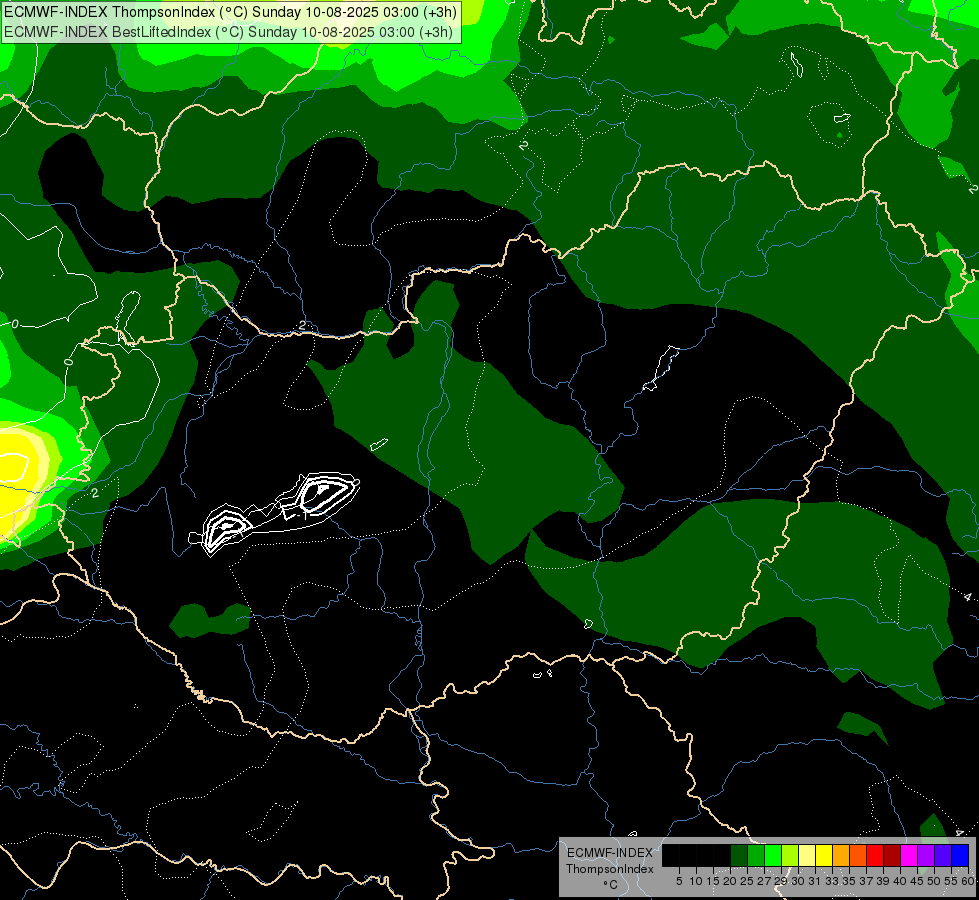Screen dimensions: 979x900
Task: Click the ThompsonIndex title line at top
Action: (230, 12)
